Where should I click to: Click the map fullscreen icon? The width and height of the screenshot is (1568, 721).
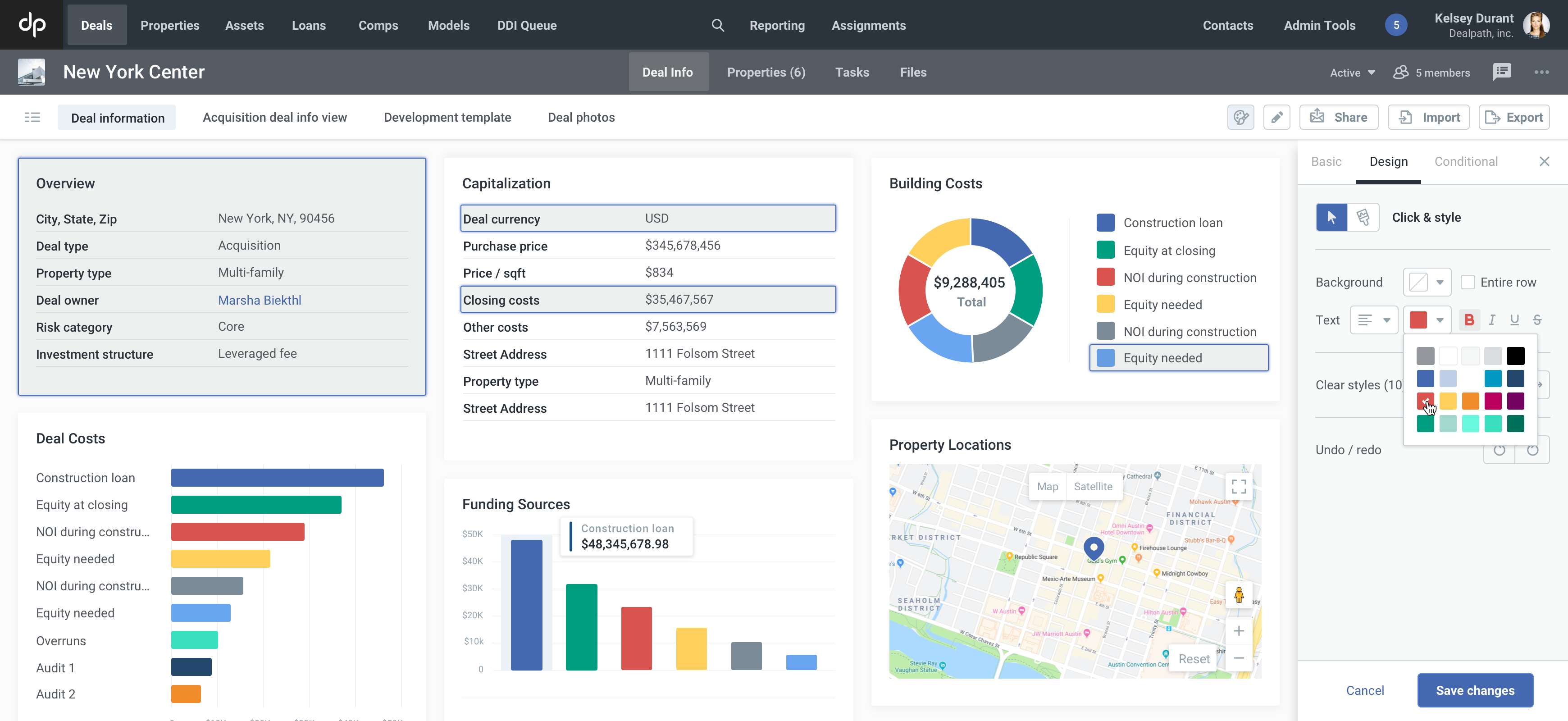pyautogui.click(x=1238, y=486)
